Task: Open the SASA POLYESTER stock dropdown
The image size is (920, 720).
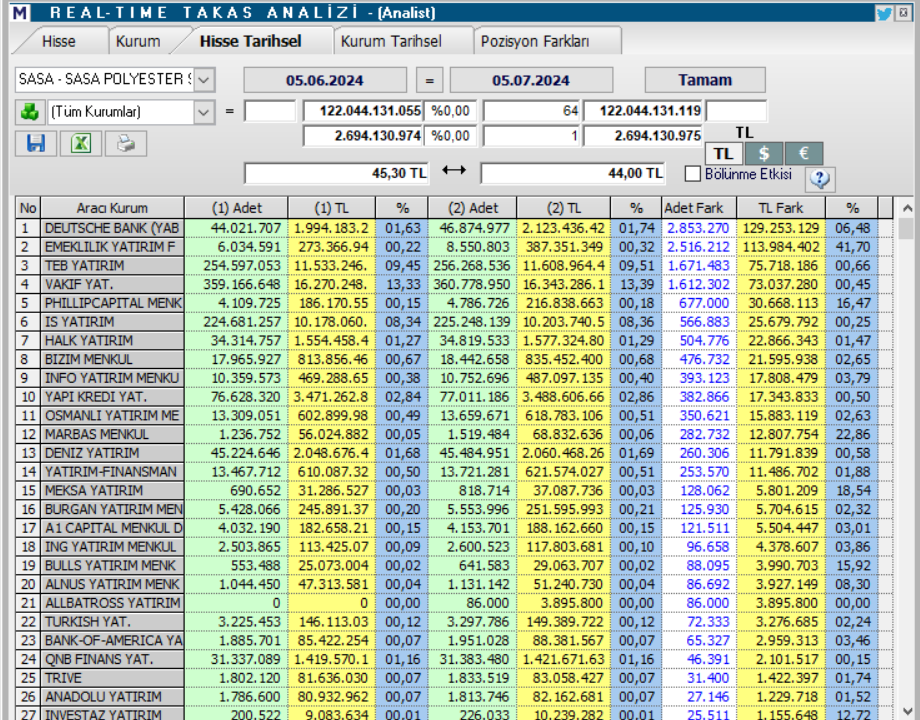Action: click(x=204, y=79)
